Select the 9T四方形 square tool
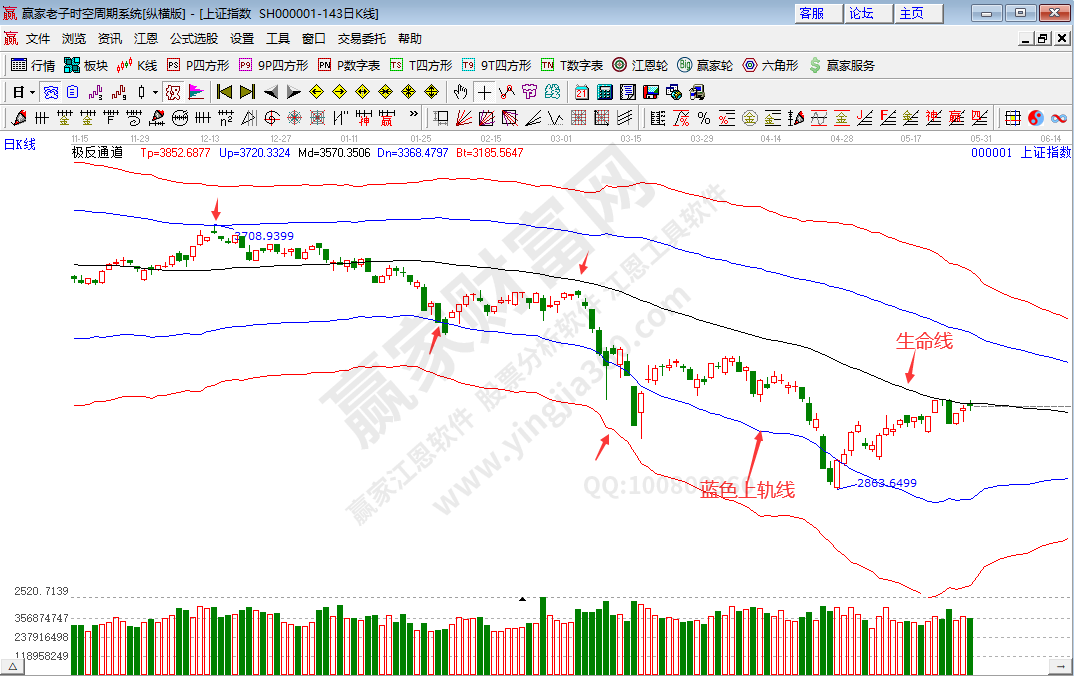 pos(497,65)
